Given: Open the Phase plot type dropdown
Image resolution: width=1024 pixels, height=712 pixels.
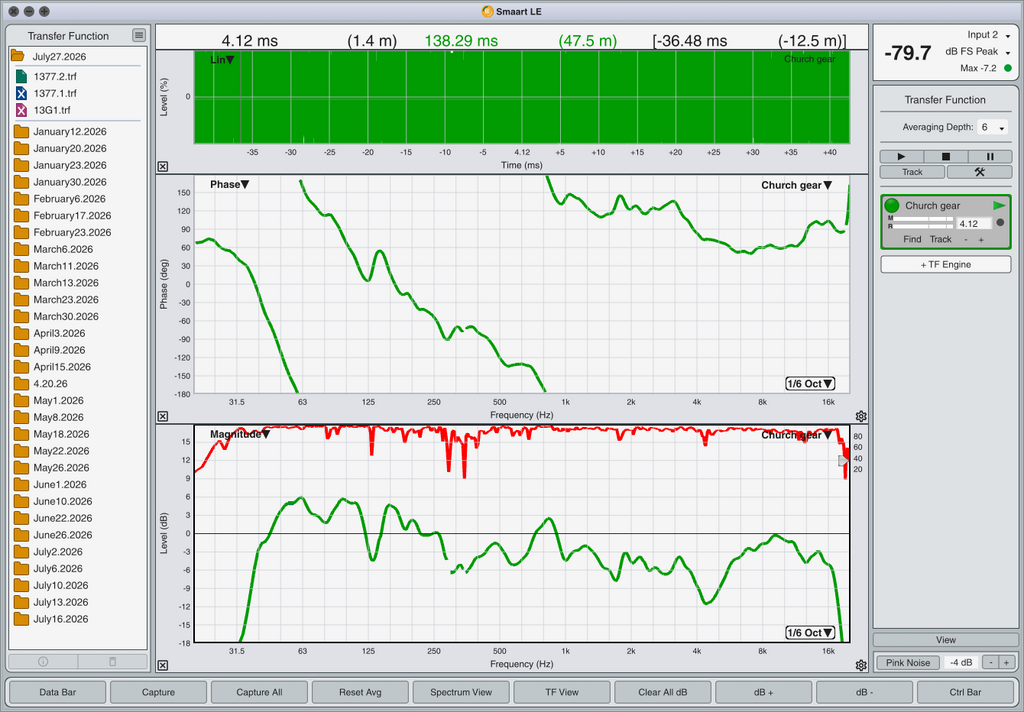Looking at the screenshot, I should click(229, 185).
